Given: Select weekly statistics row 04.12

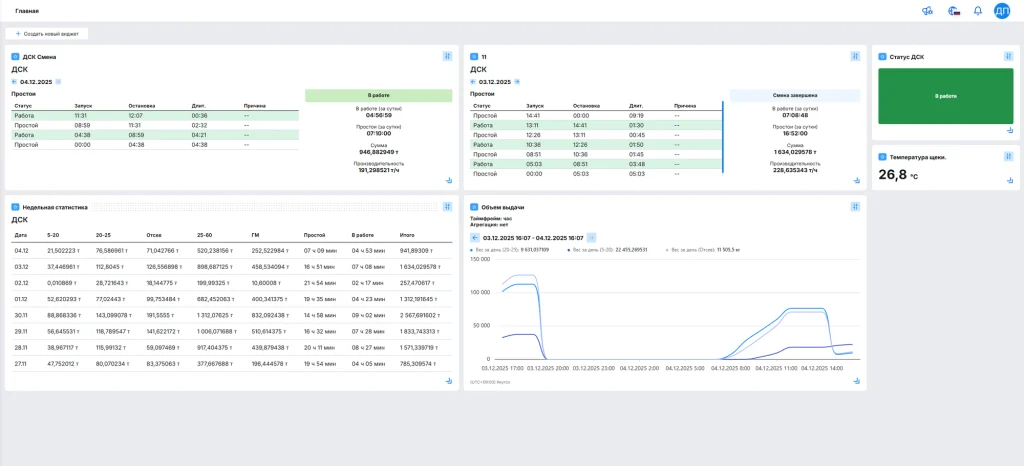Looking at the screenshot, I should [x=231, y=250].
